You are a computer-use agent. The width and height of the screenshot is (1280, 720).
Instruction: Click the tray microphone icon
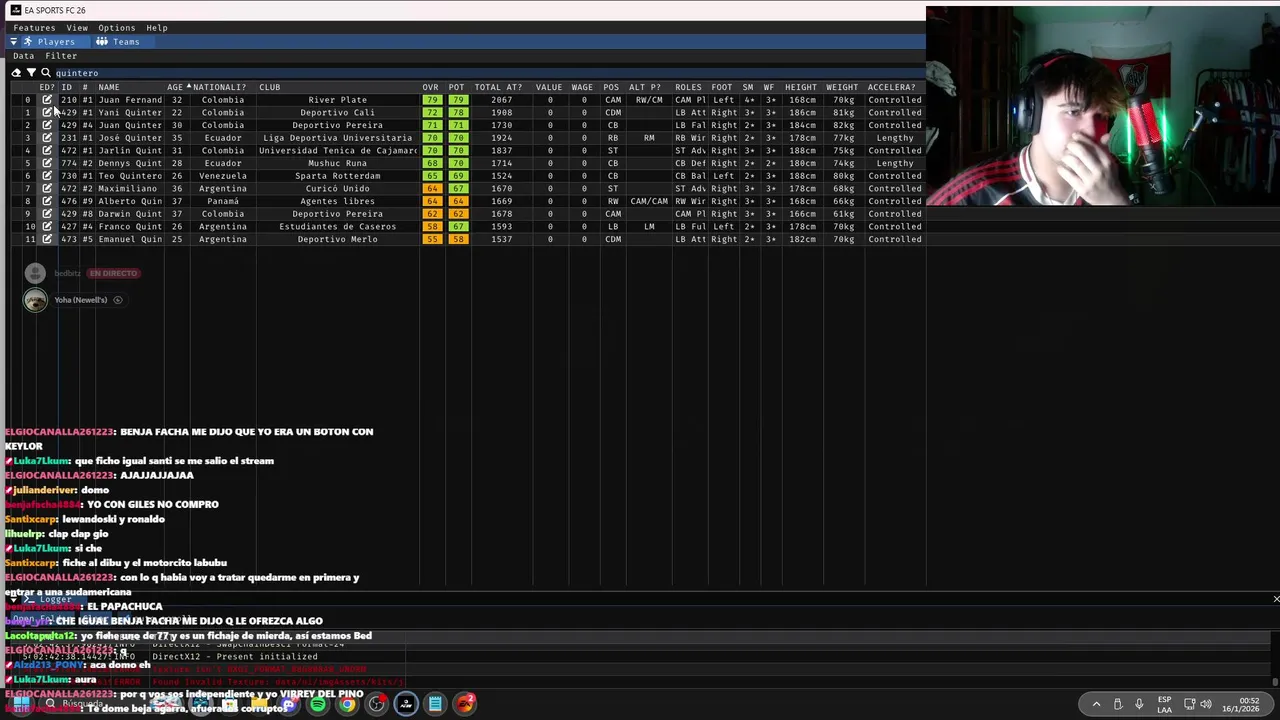(x=1139, y=704)
